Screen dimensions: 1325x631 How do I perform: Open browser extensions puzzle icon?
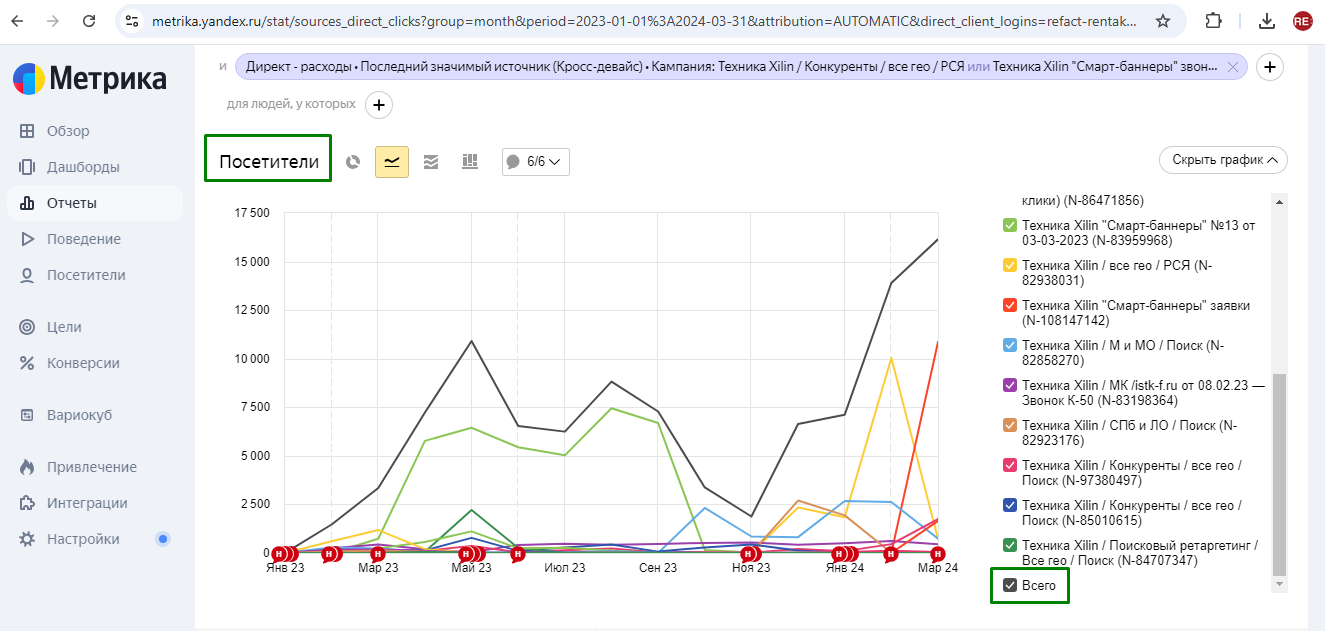(1214, 21)
